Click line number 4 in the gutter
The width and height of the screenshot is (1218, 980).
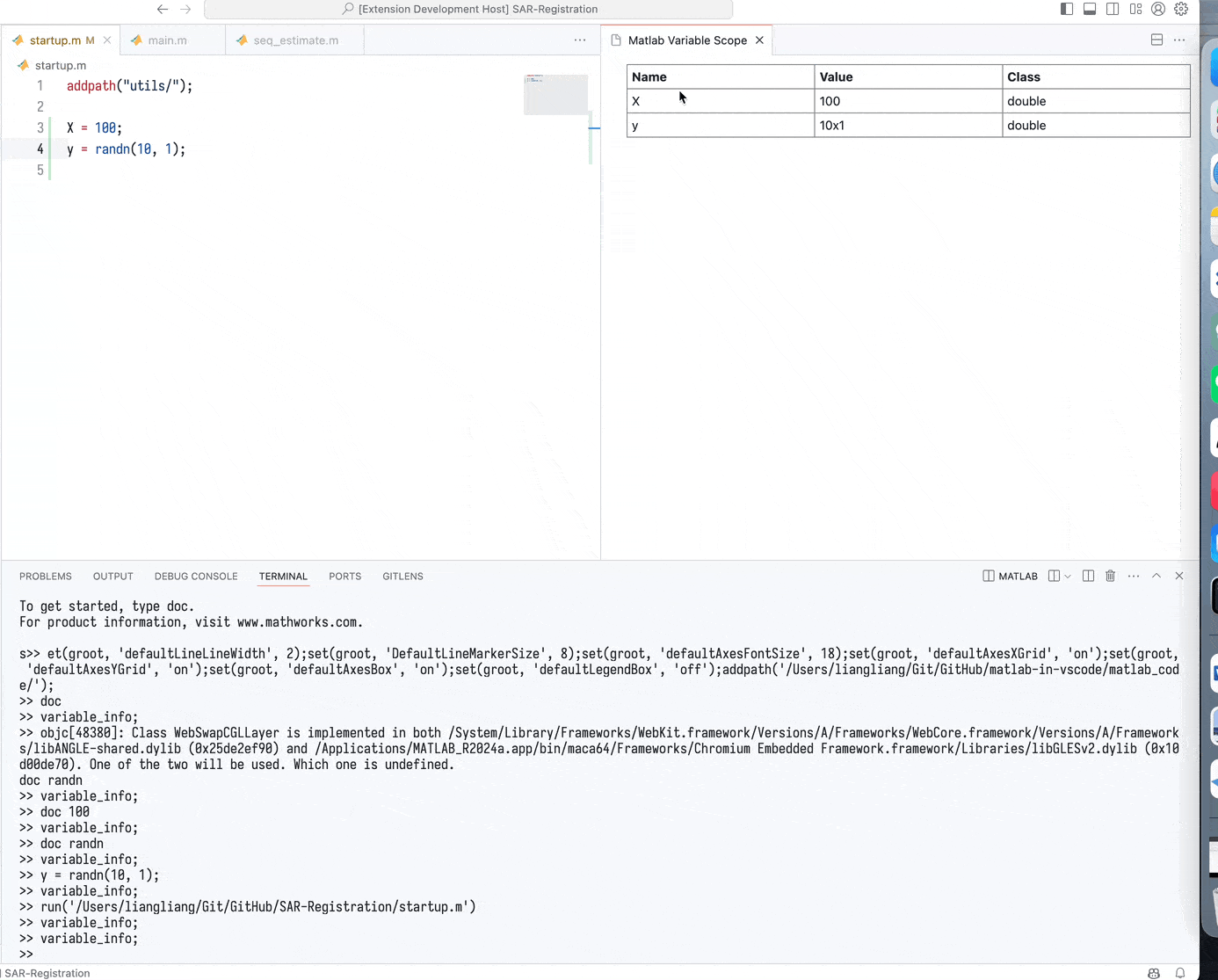[40, 149]
